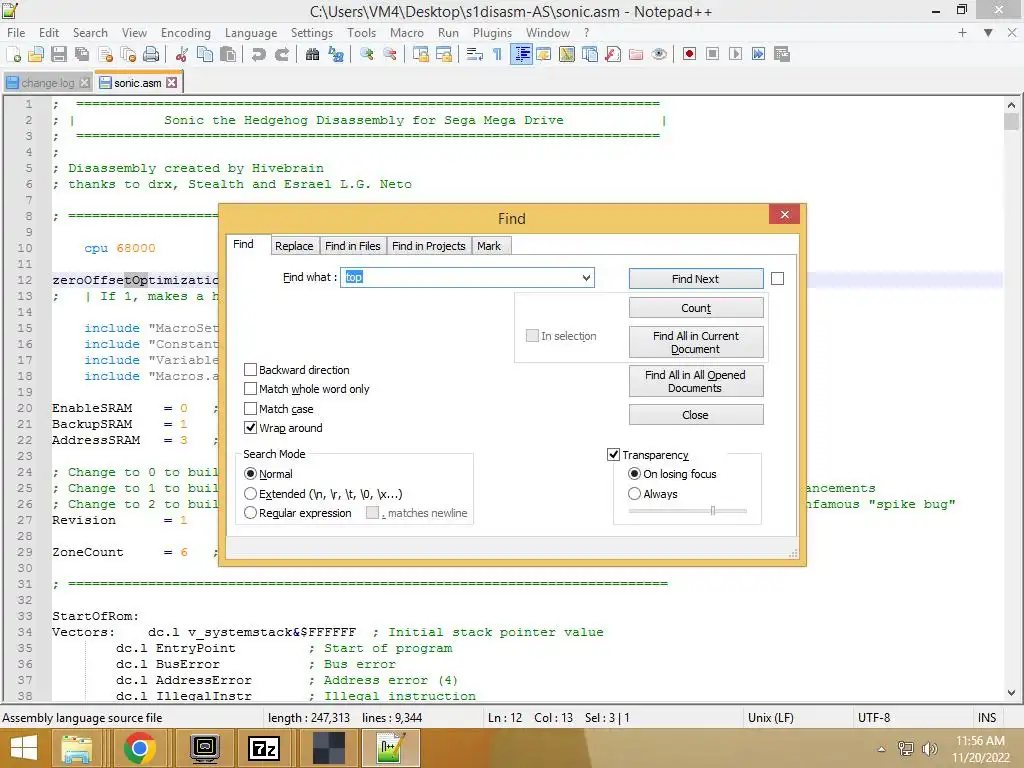Click the Copy toolbar icon
This screenshot has width=1024, height=768.
coord(204,54)
